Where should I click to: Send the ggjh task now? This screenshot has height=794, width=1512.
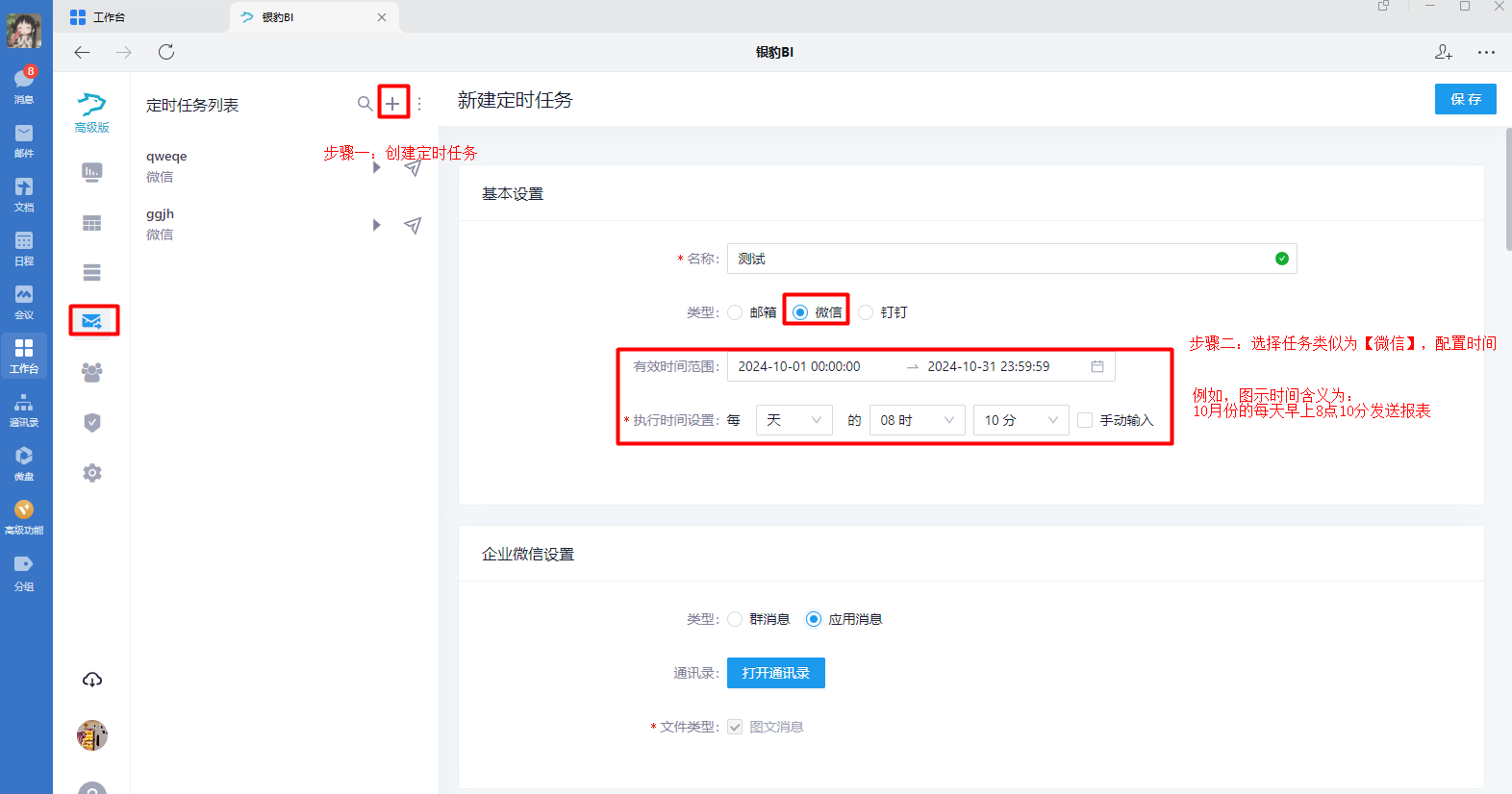(413, 225)
